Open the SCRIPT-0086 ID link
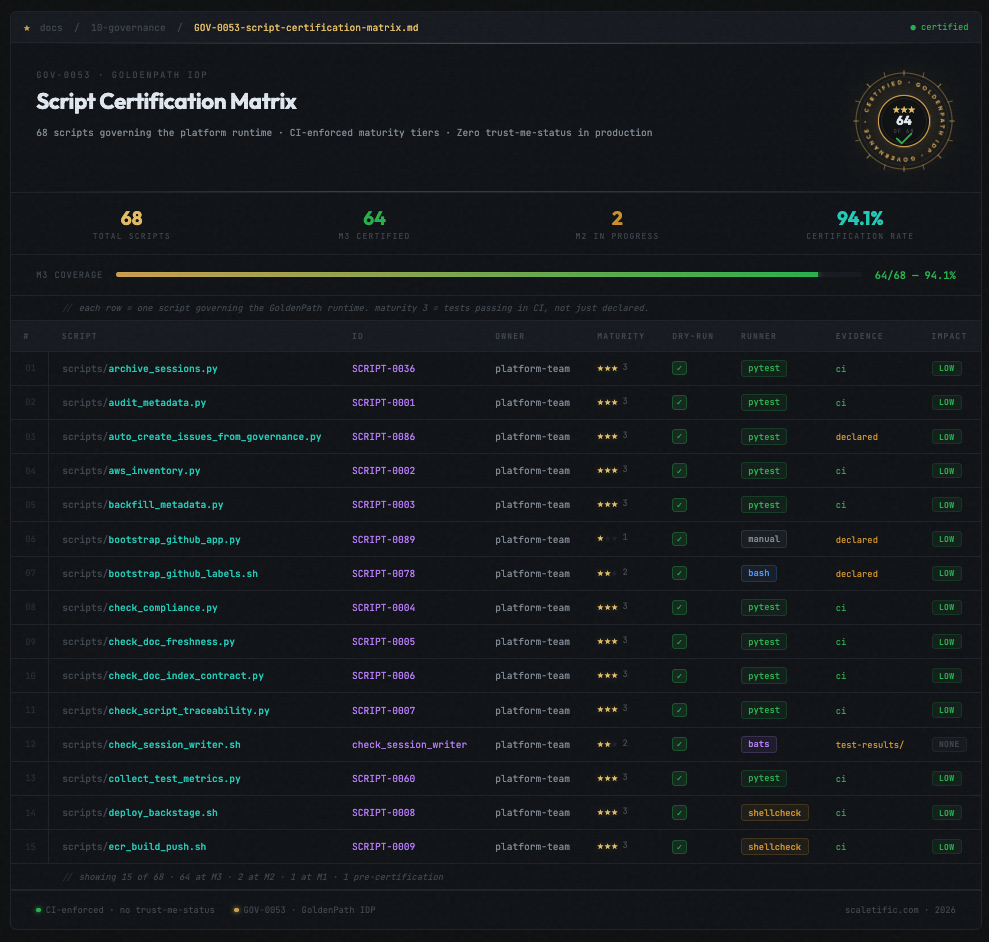The height and width of the screenshot is (942, 989). pos(383,437)
